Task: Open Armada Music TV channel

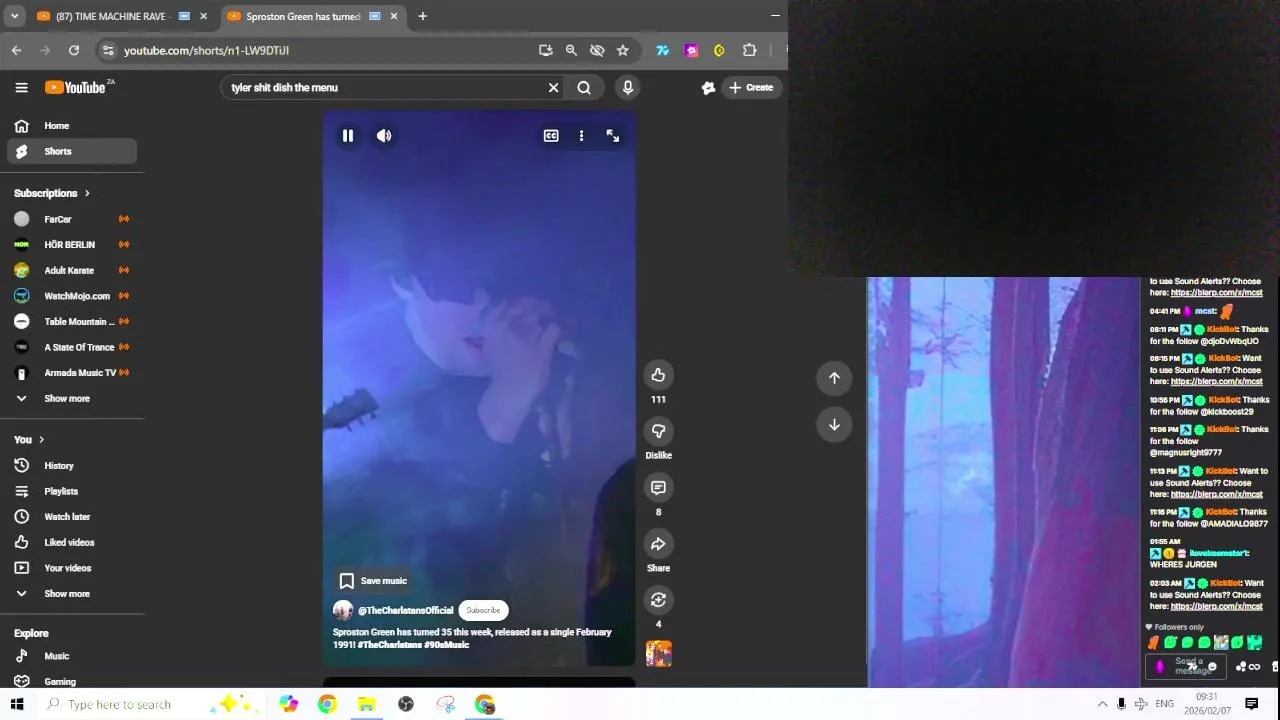Action: [71, 373]
